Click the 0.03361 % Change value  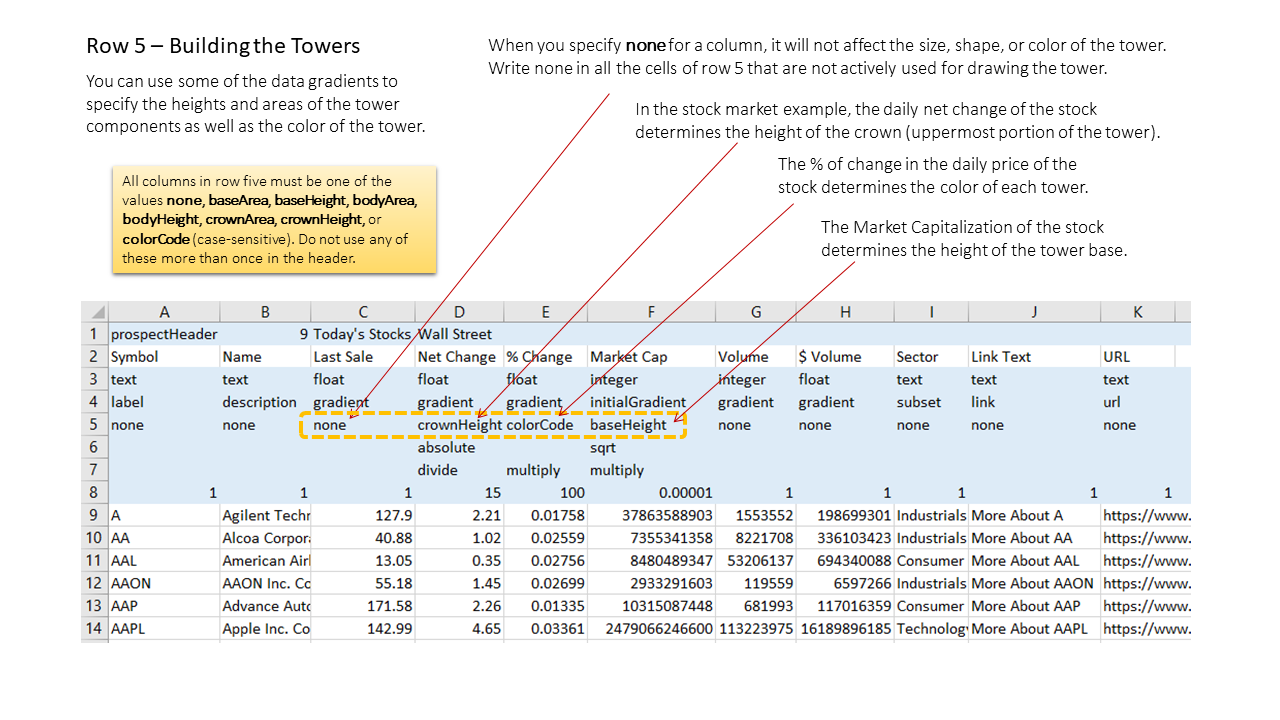pyautogui.click(x=545, y=629)
